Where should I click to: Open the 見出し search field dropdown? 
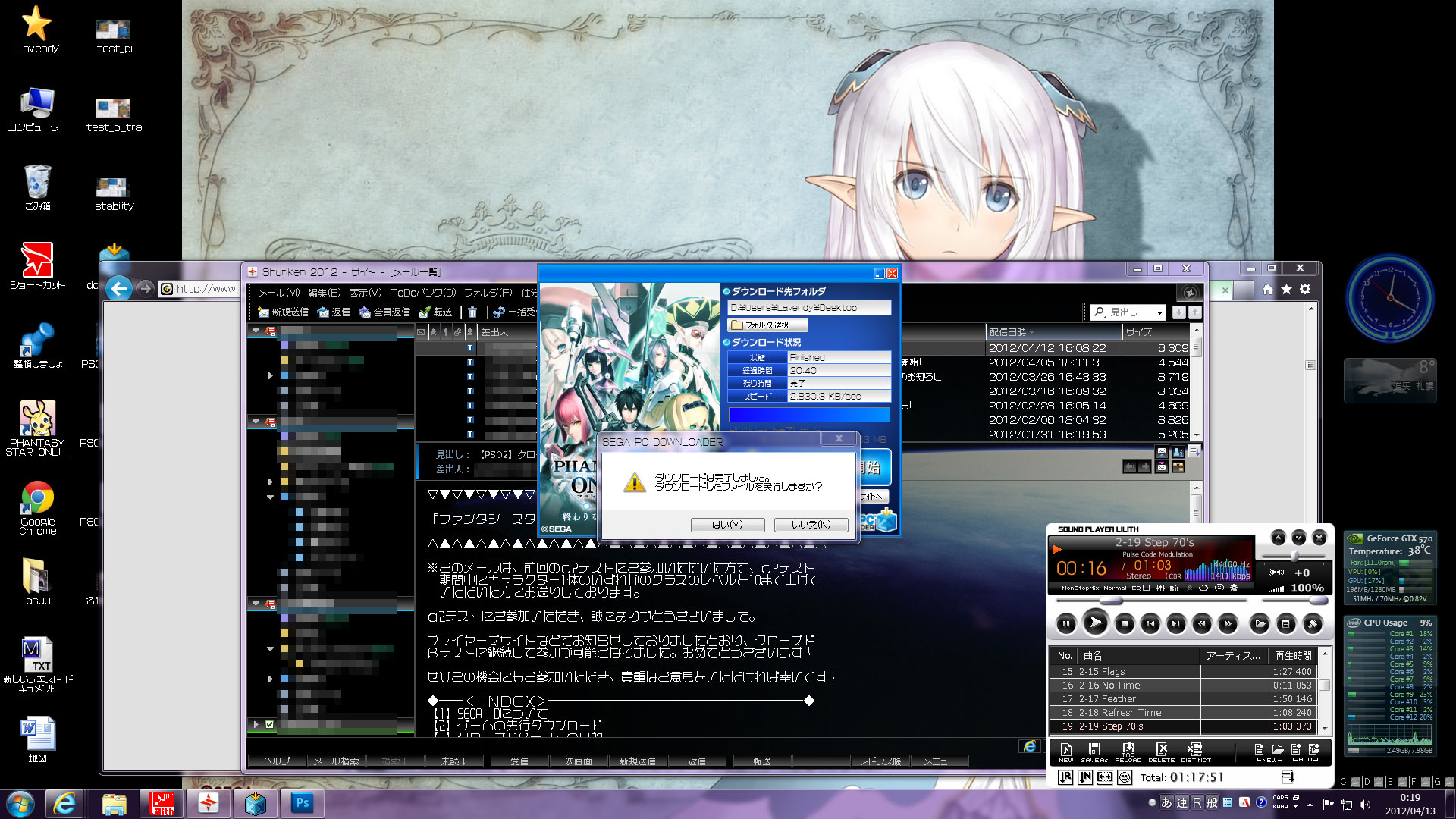[x=1159, y=313]
